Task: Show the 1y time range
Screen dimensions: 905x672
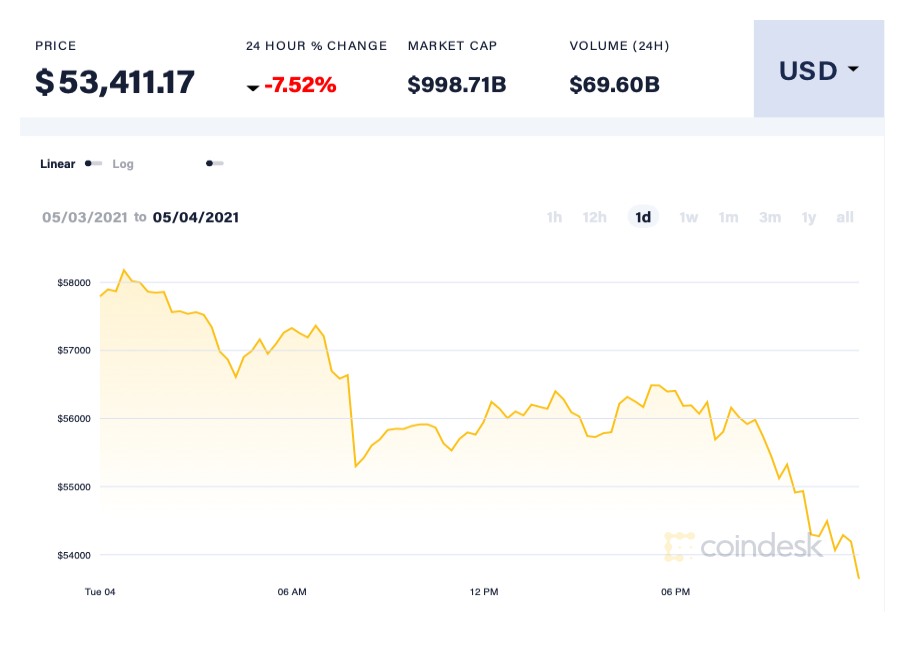Action: click(x=809, y=217)
